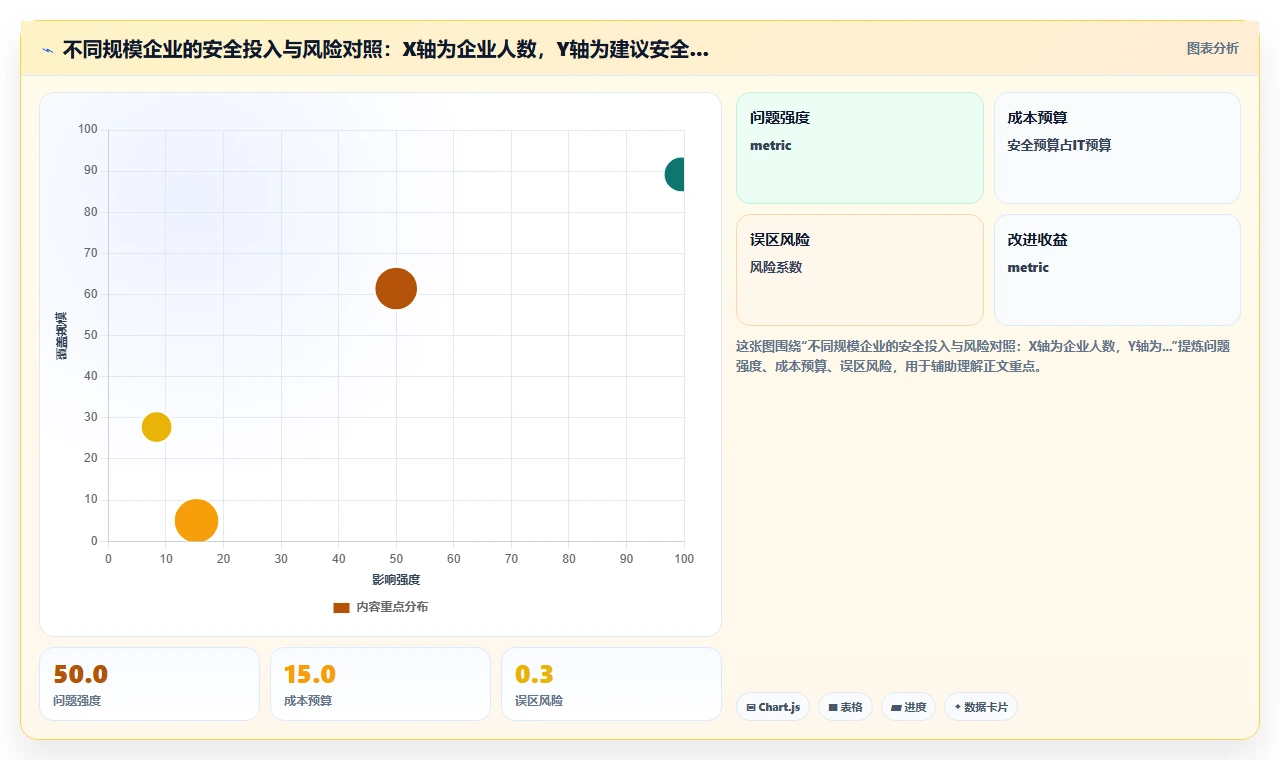This screenshot has width=1280, height=760.
Task: Click the x-axis tick label 50
Action: [x=396, y=559]
